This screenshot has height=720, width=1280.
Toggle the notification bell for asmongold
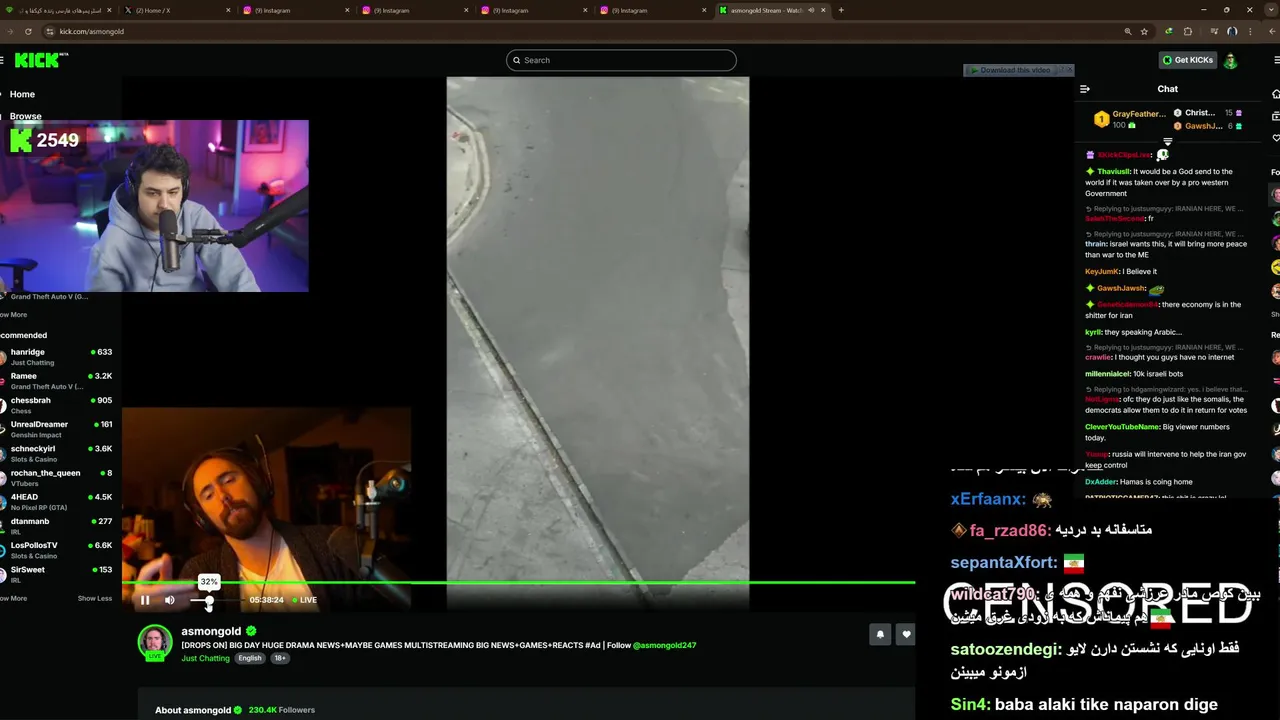[880, 634]
